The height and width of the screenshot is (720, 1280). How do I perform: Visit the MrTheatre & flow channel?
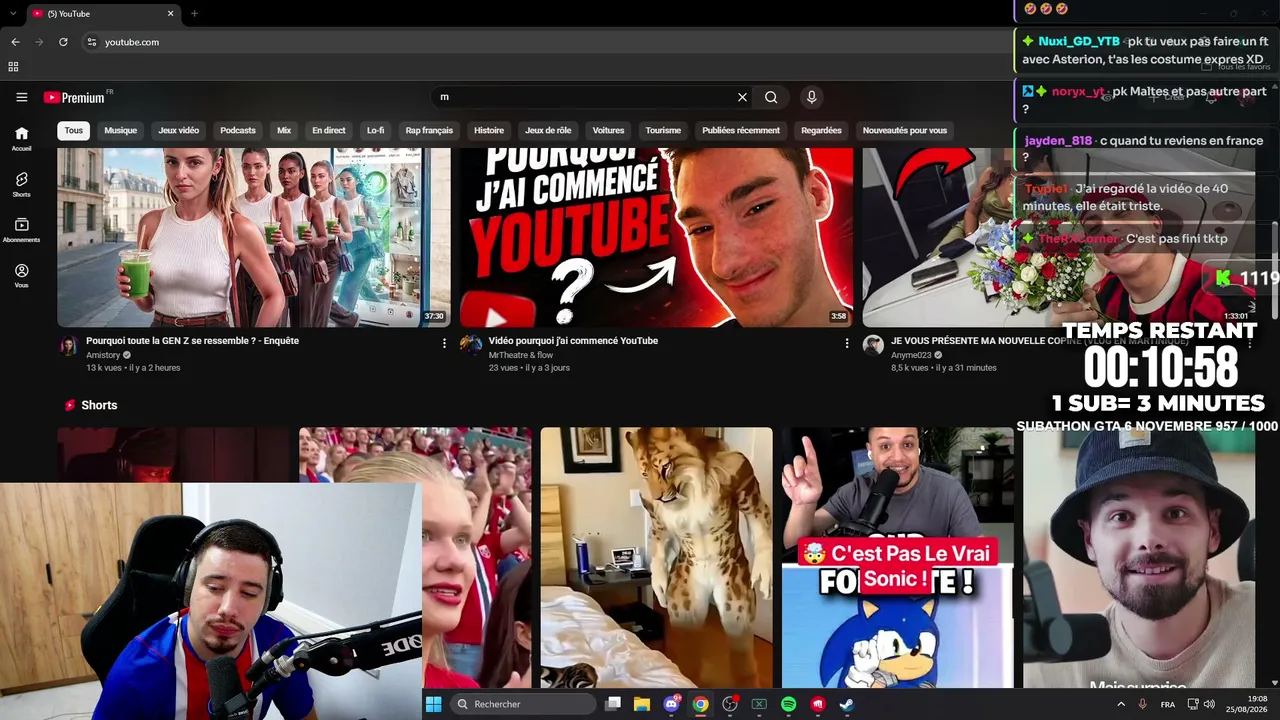[521, 355]
